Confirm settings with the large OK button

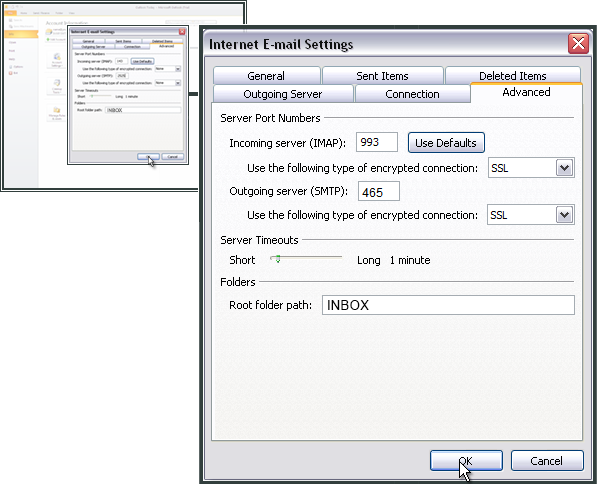[x=466, y=461]
